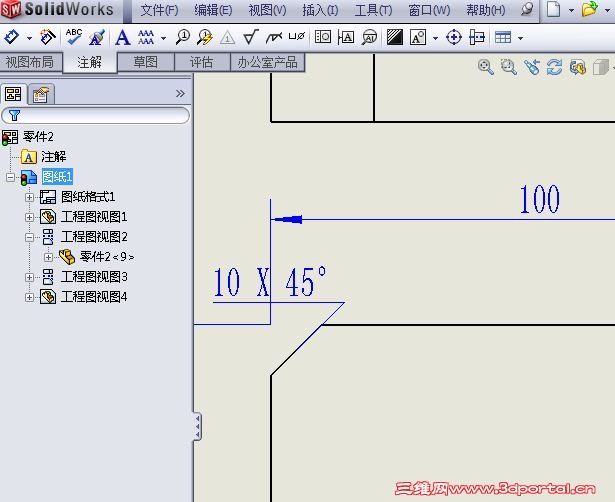
Task: Click the Previous View icon
Action: (x=532, y=67)
